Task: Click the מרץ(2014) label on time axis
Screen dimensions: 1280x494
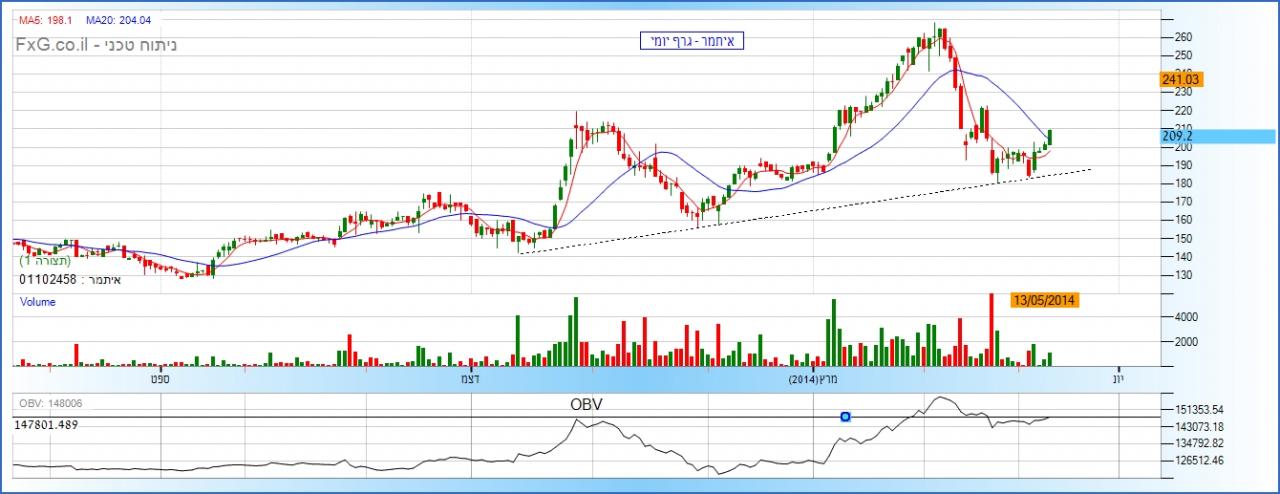Action: [811, 379]
